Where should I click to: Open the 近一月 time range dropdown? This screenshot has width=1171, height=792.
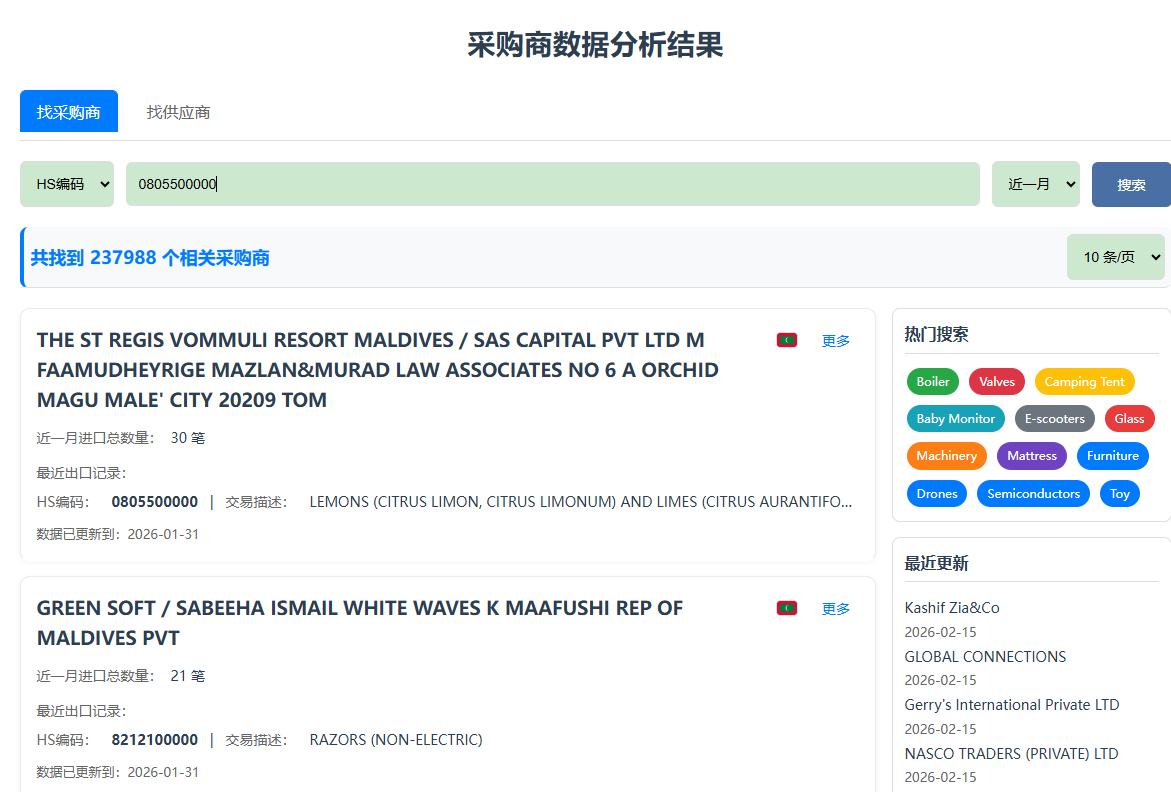[1035, 184]
